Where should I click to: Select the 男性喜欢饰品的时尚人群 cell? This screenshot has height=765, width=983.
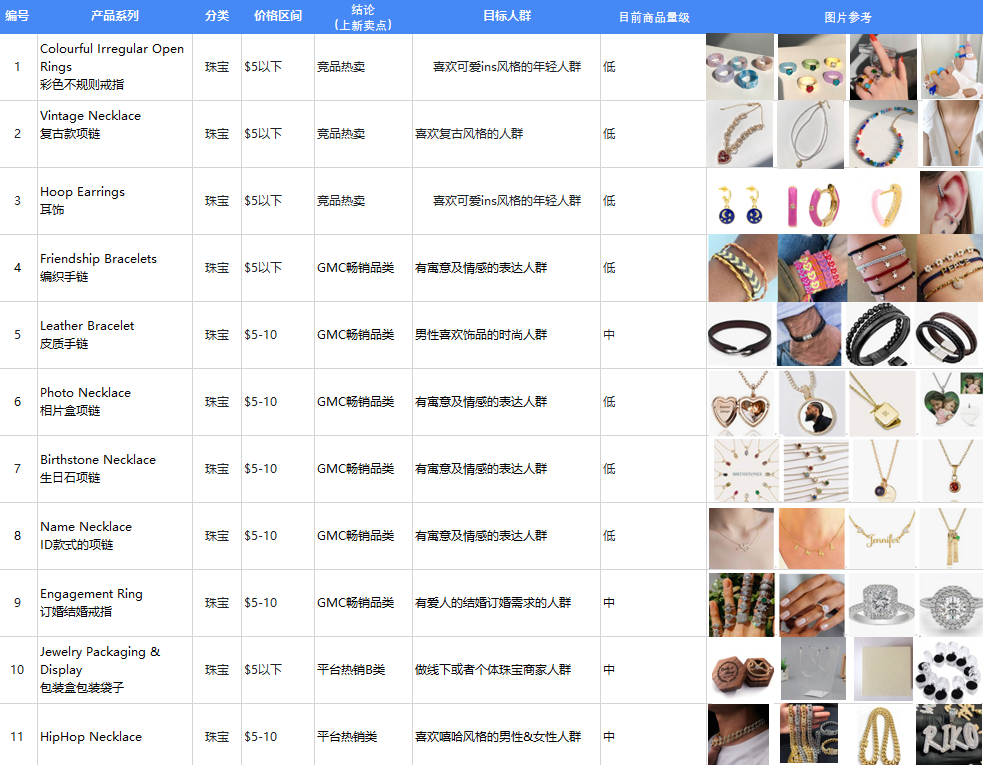507,335
